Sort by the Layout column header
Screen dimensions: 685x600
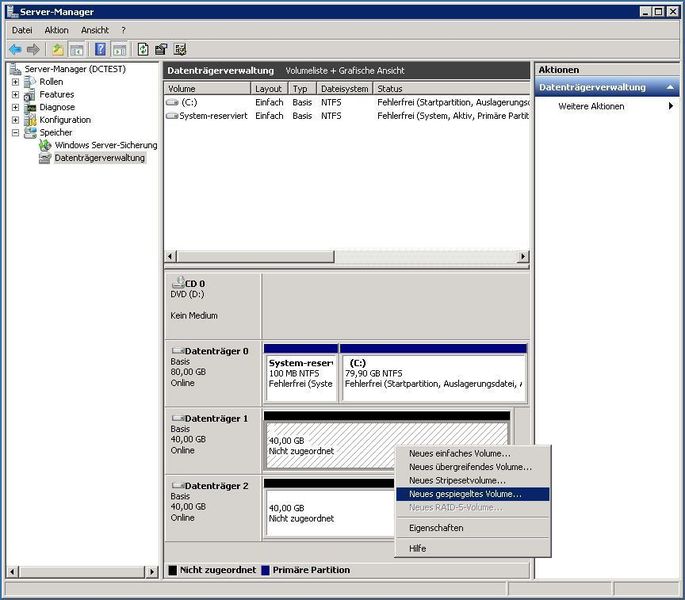269,89
